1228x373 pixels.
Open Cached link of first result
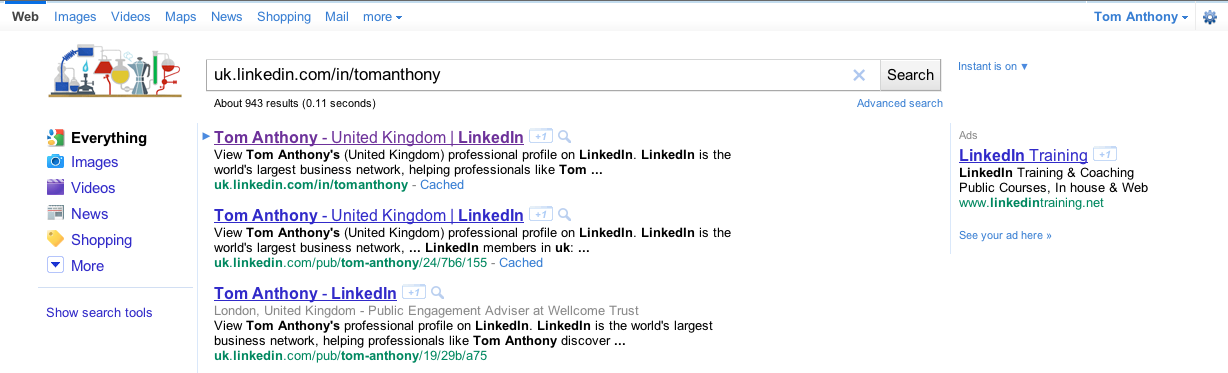pyautogui.click(x=442, y=185)
